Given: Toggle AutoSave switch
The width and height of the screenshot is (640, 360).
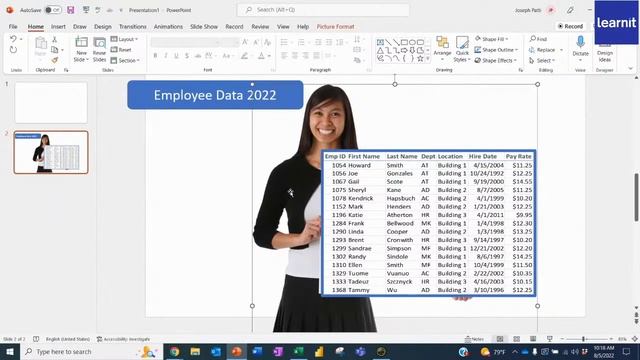Looking at the screenshot, I should point(53,10).
